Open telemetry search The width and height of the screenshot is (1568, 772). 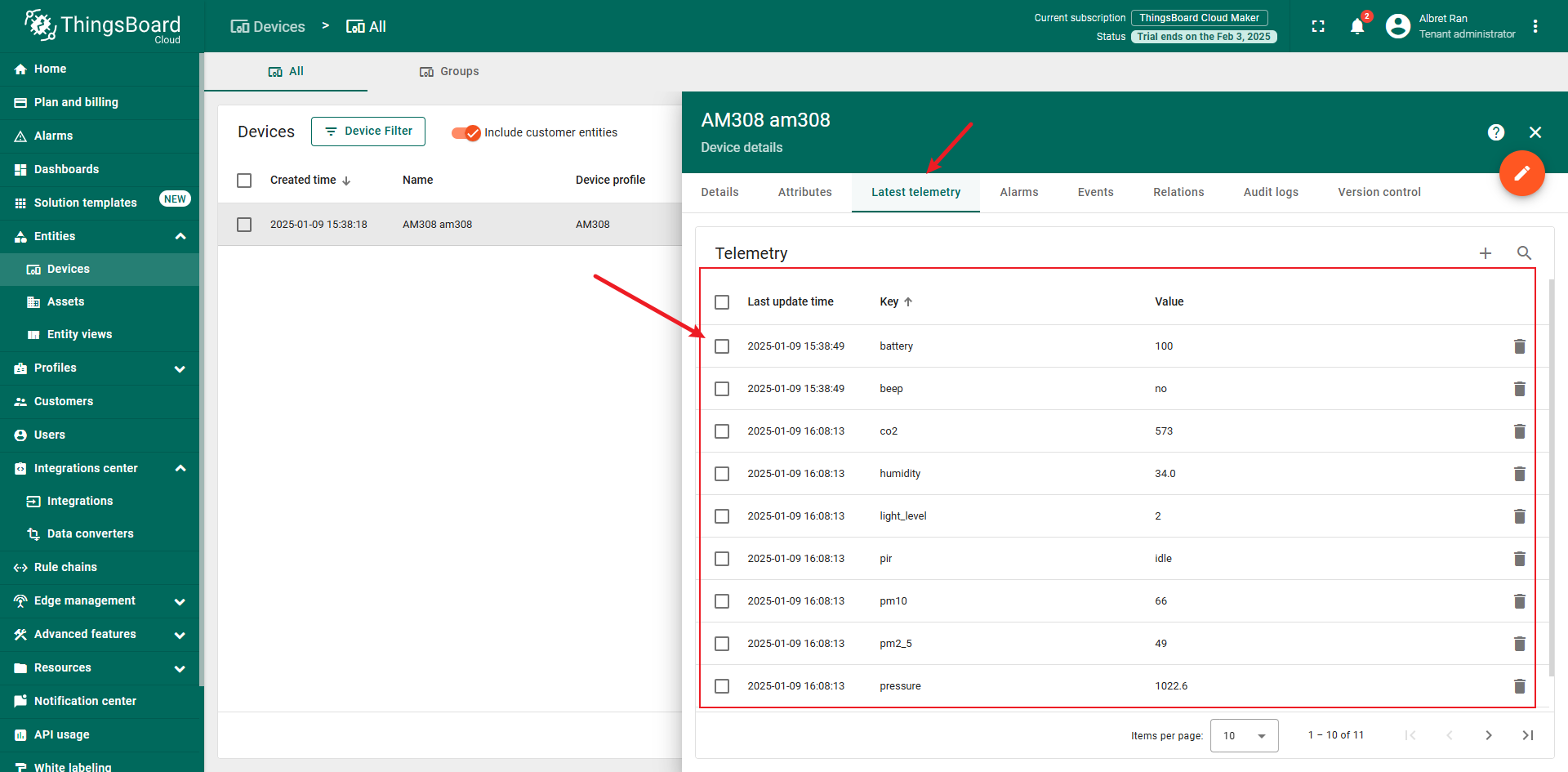point(1524,253)
